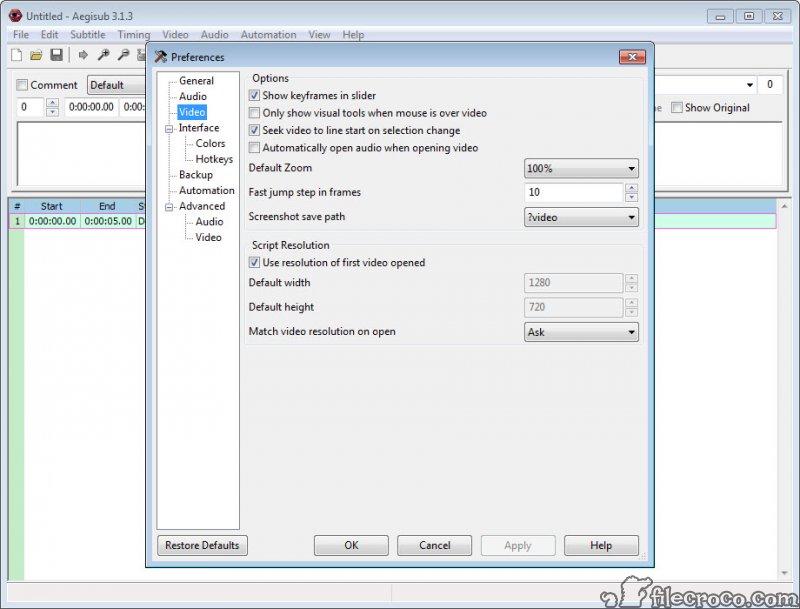Decrease Fast jump step in frames
Image resolution: width=800 pixels, height=609 pixels.
pyautogui.click(x=631, y=197)
